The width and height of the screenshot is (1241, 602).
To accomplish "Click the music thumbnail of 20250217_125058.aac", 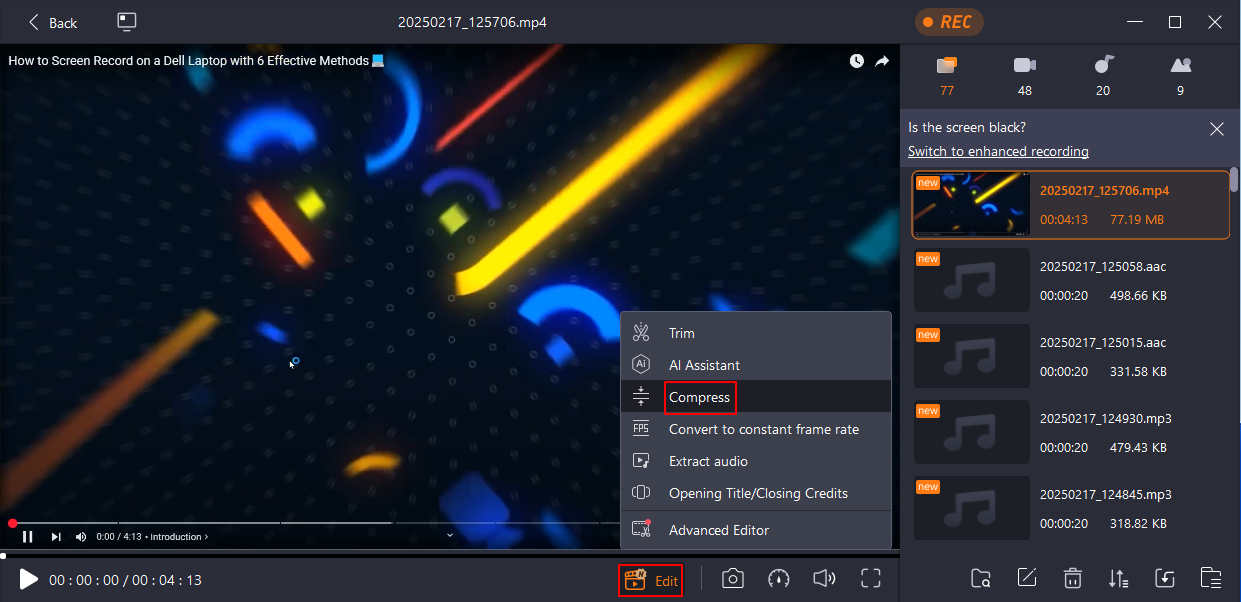I will click(972, 281).
